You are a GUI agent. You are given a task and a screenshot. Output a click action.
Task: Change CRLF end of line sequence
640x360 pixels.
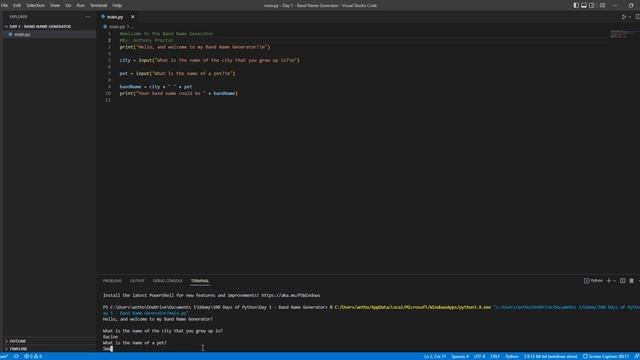pos(495,356)
